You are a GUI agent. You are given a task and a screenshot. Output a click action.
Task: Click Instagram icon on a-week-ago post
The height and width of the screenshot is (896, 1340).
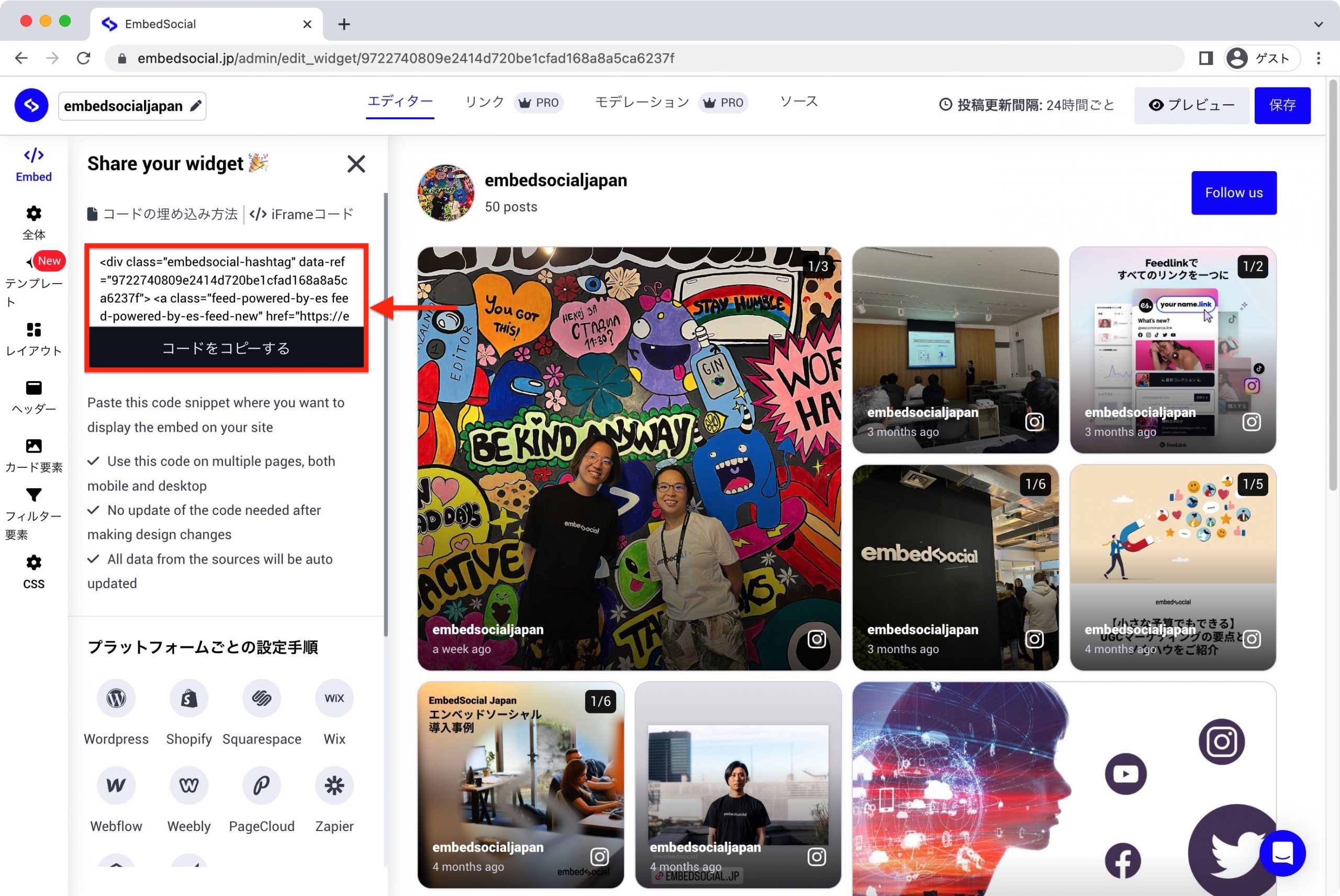pos(817,640)
